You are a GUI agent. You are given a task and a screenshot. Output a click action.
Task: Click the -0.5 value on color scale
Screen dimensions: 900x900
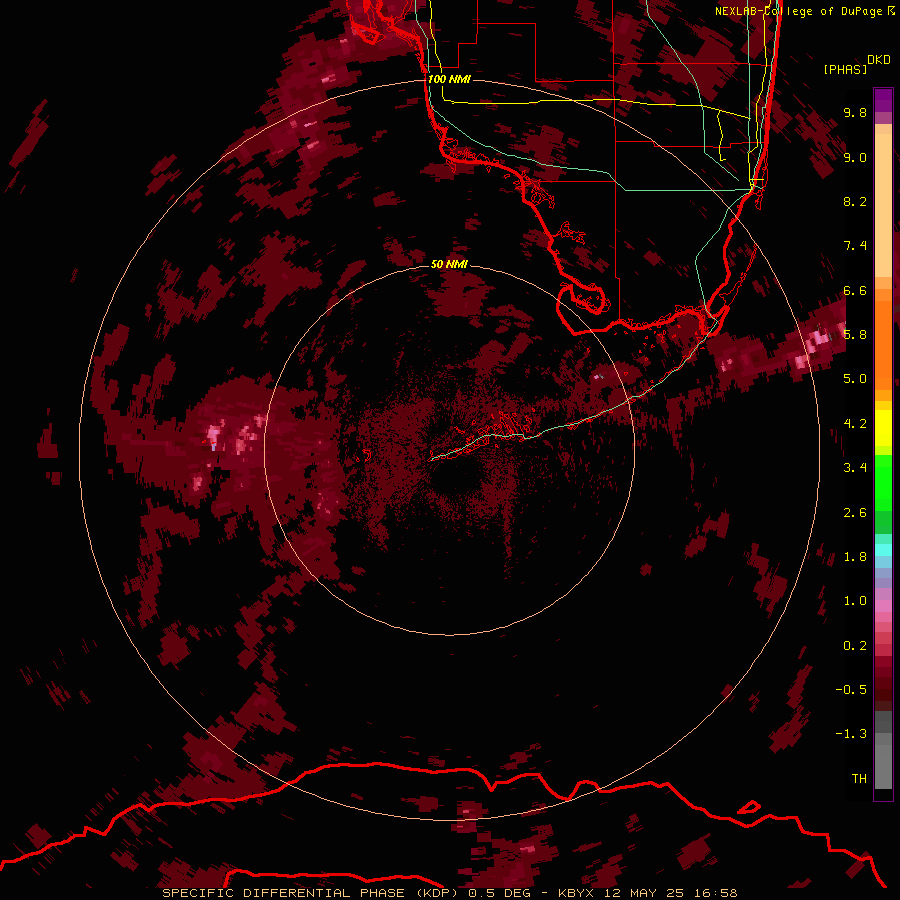pyautogui.click(x=851, y=690)
